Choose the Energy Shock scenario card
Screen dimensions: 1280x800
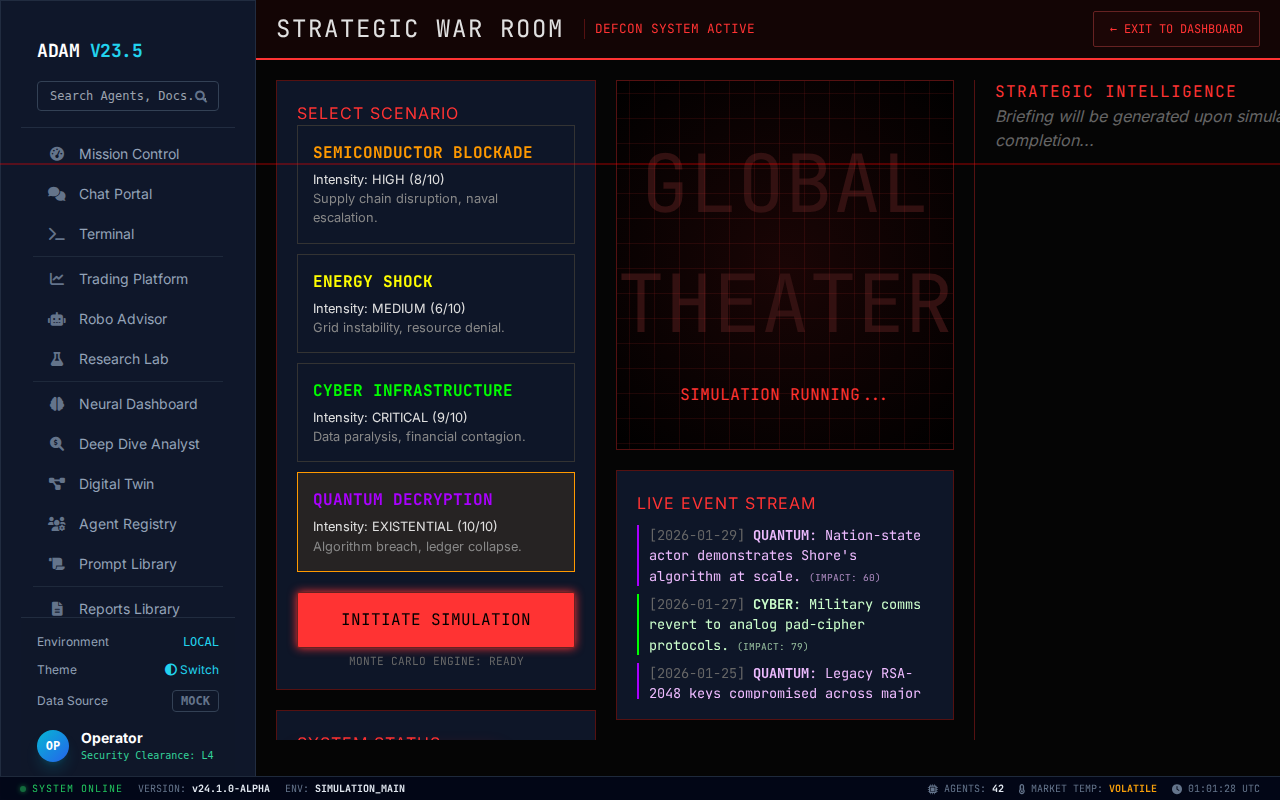pyautogui.click(x=435, y=303)
